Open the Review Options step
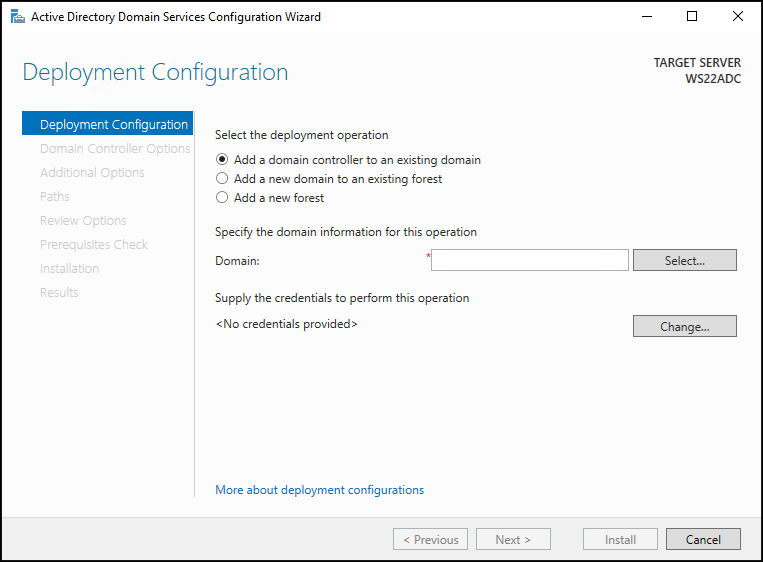This screenshot has height=562, width=763. coord(83,220)
